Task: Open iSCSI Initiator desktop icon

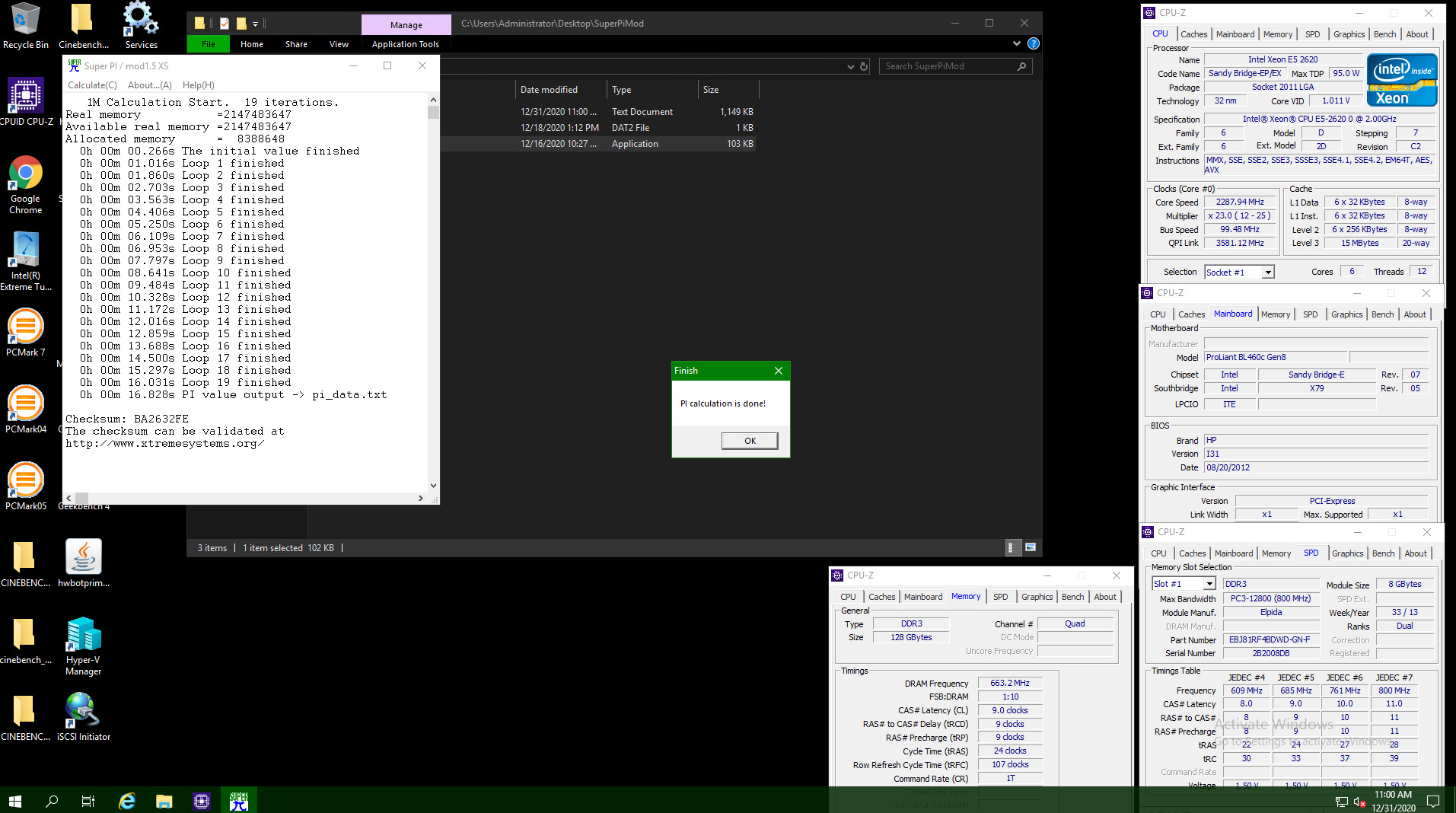Action: coord(83,717)
